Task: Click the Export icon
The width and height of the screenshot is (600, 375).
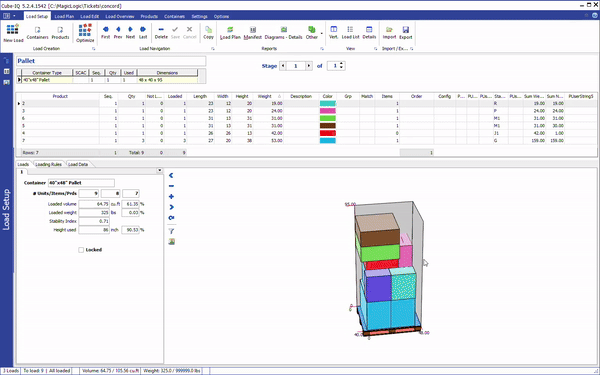Action: click(x=406, y=33)
